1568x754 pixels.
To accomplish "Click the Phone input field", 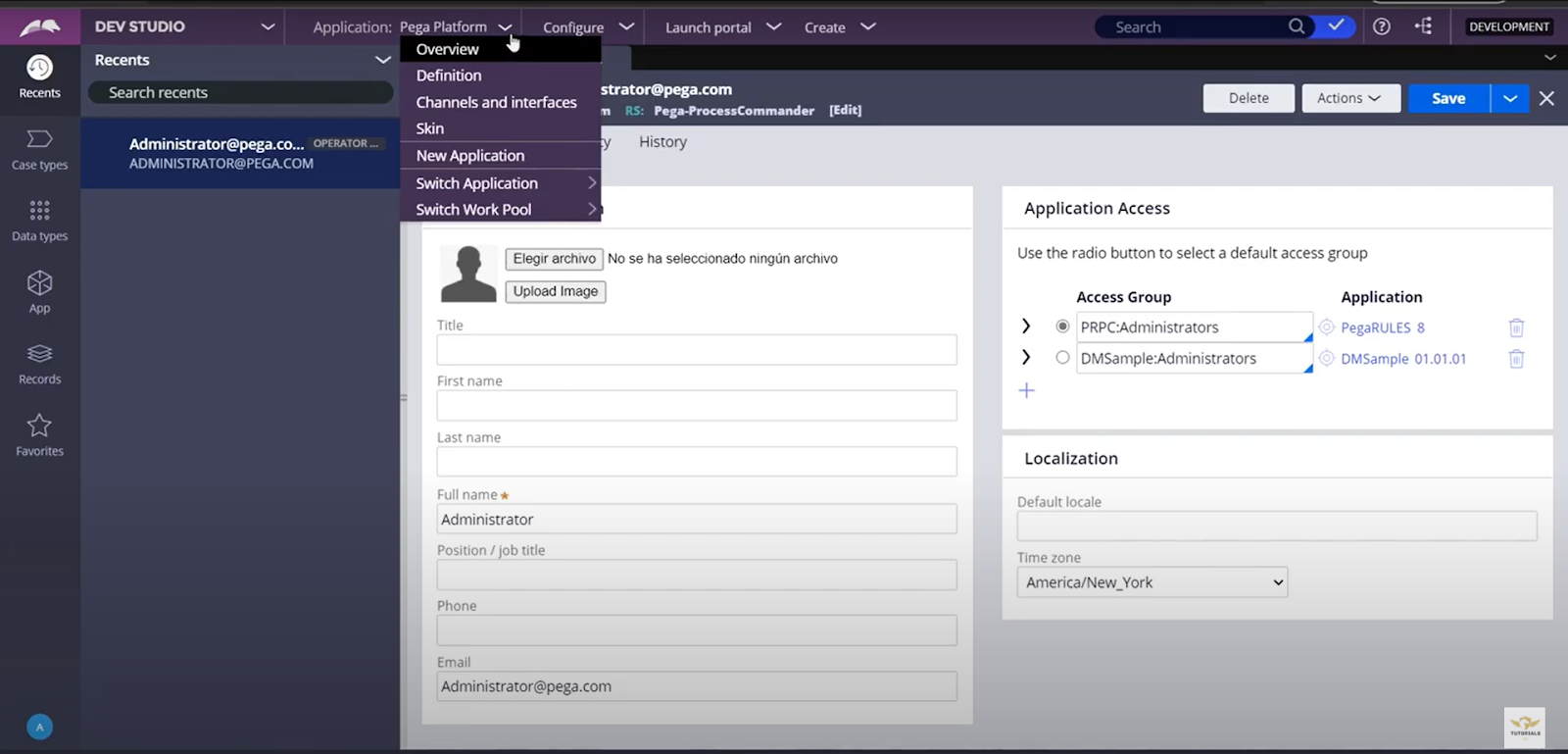I will coord(697,630).
